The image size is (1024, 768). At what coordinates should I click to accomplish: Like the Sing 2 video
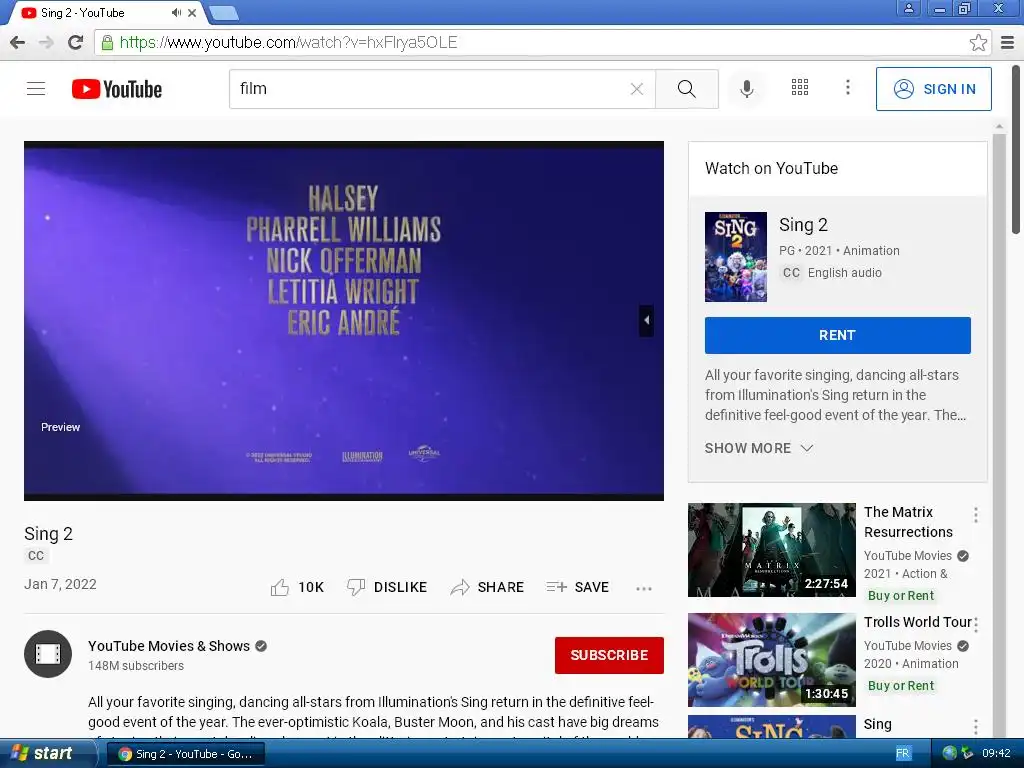click(297, 587)
